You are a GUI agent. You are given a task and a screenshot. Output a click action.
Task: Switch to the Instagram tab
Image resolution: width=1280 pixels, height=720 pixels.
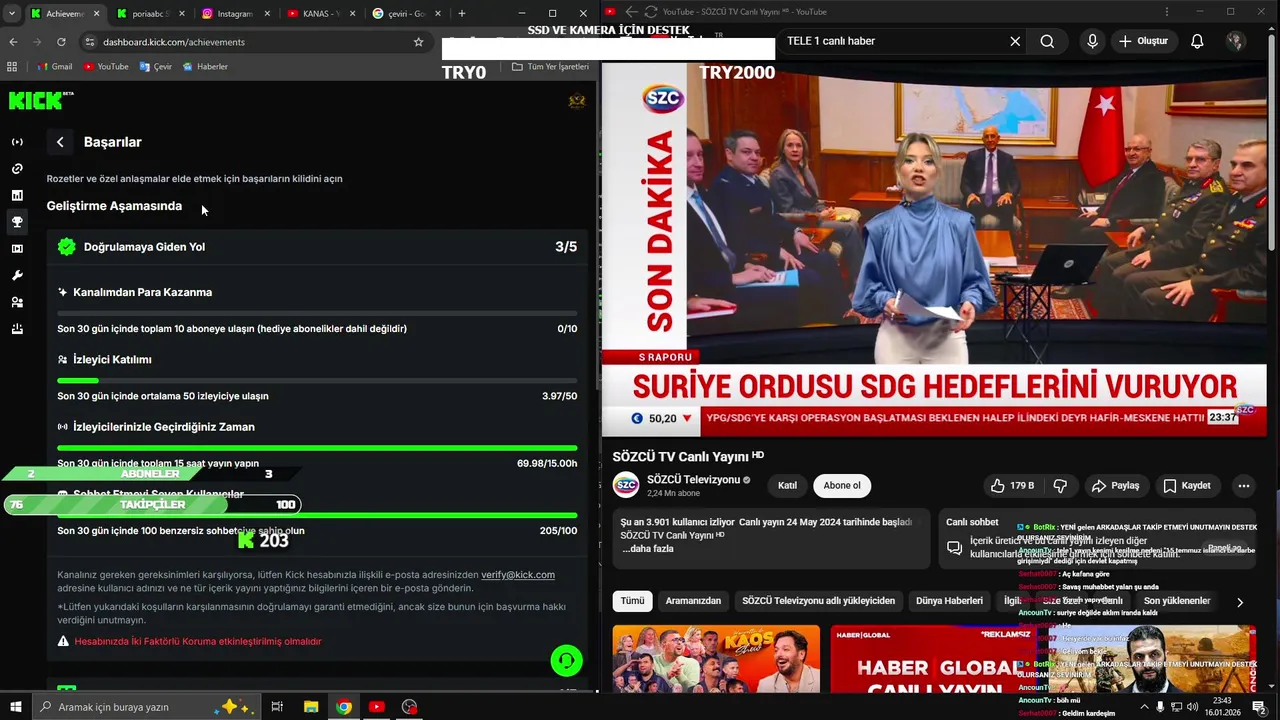(234, 14)
